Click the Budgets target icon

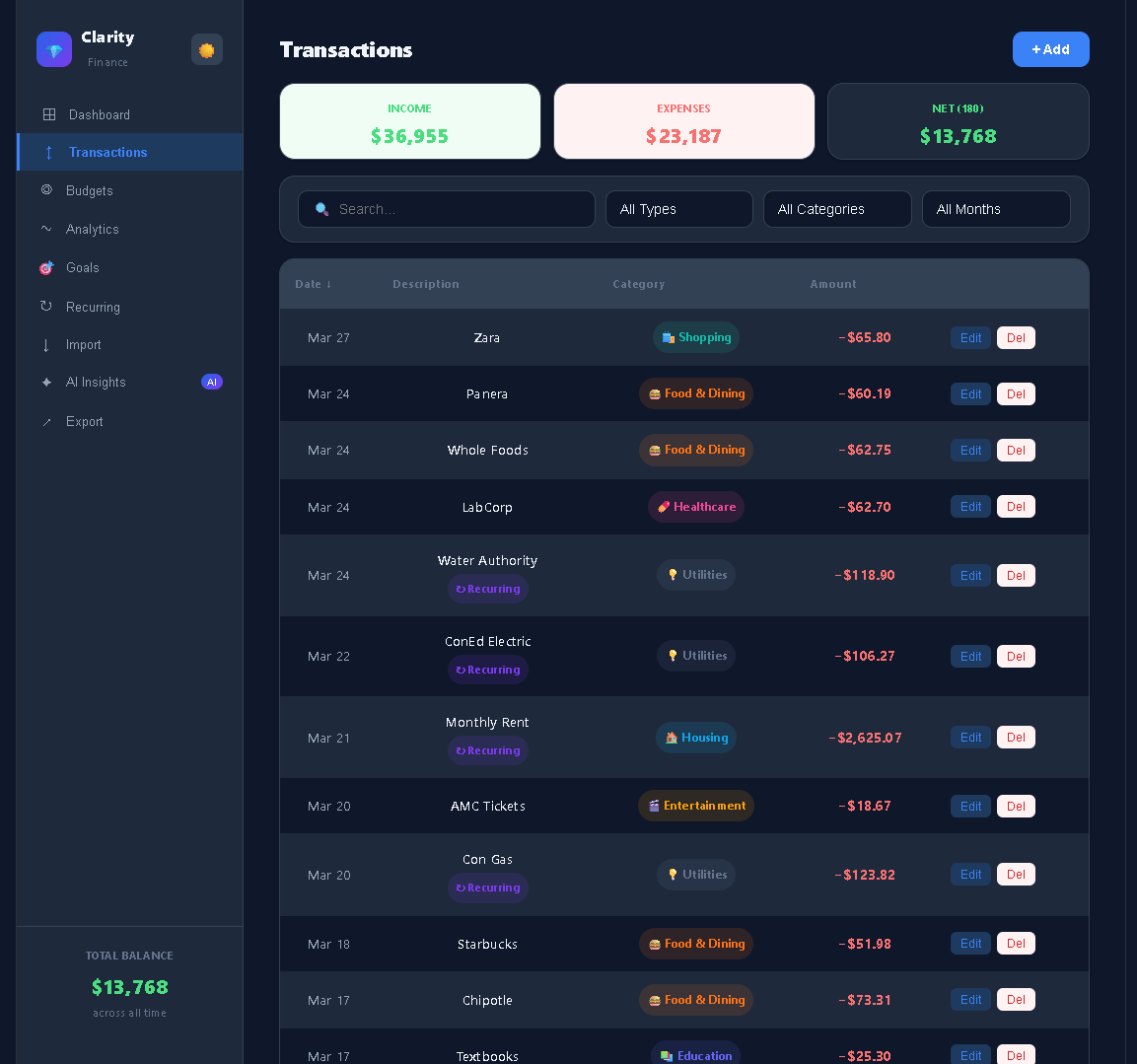(x=46, y=190)
